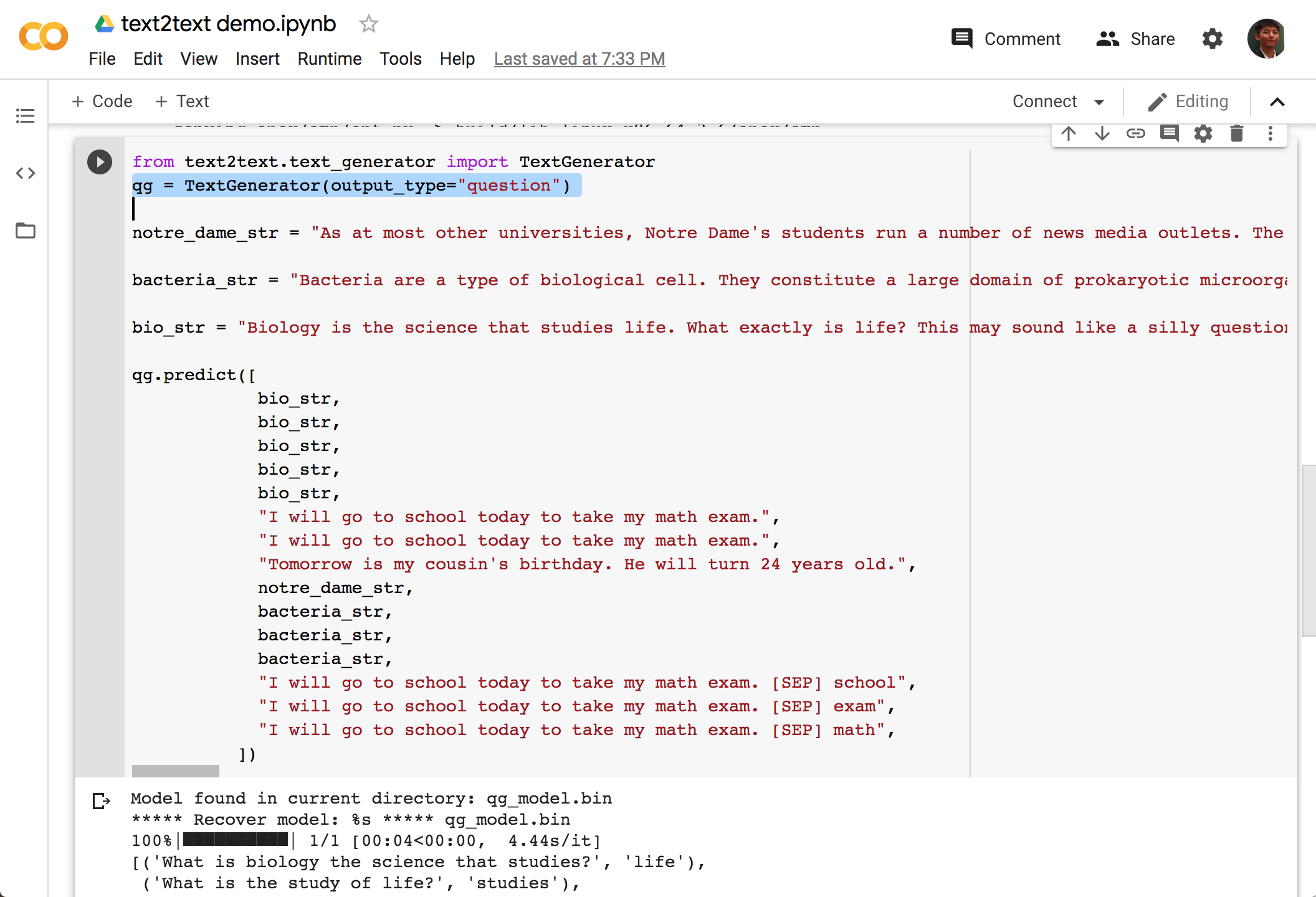Run the code cell
1316x897 pixels.
(100, 162)
